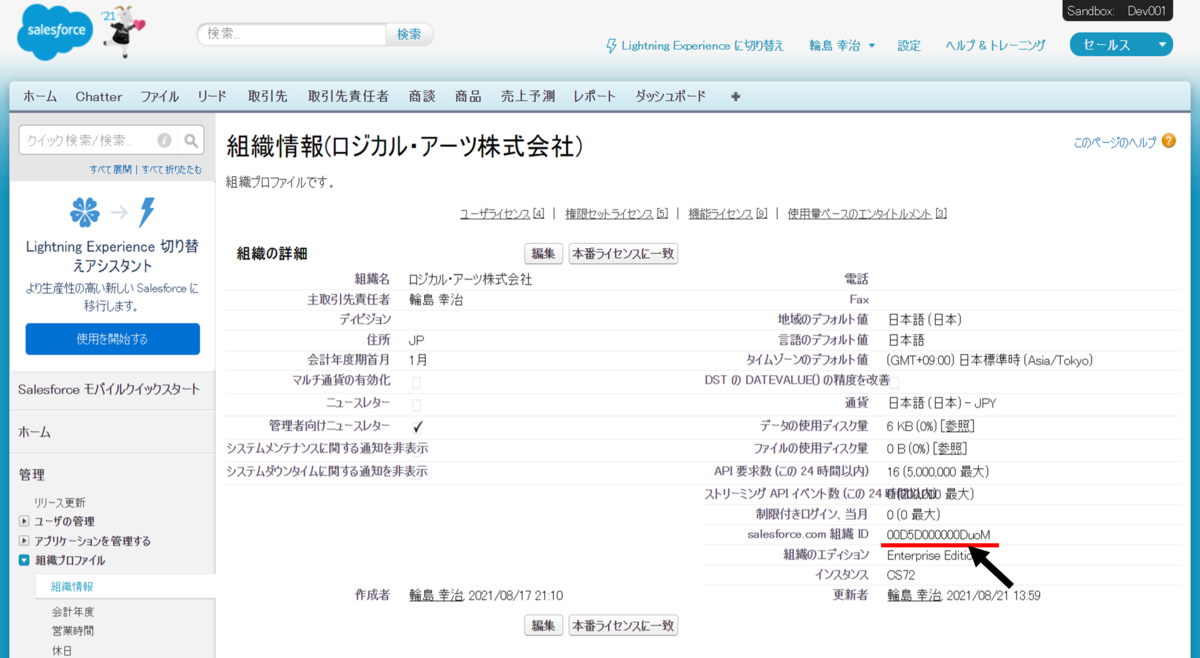This screenshot has width=1200, height=658.
Task: Jump to 機能ライセンス section link
Action: 727,214
